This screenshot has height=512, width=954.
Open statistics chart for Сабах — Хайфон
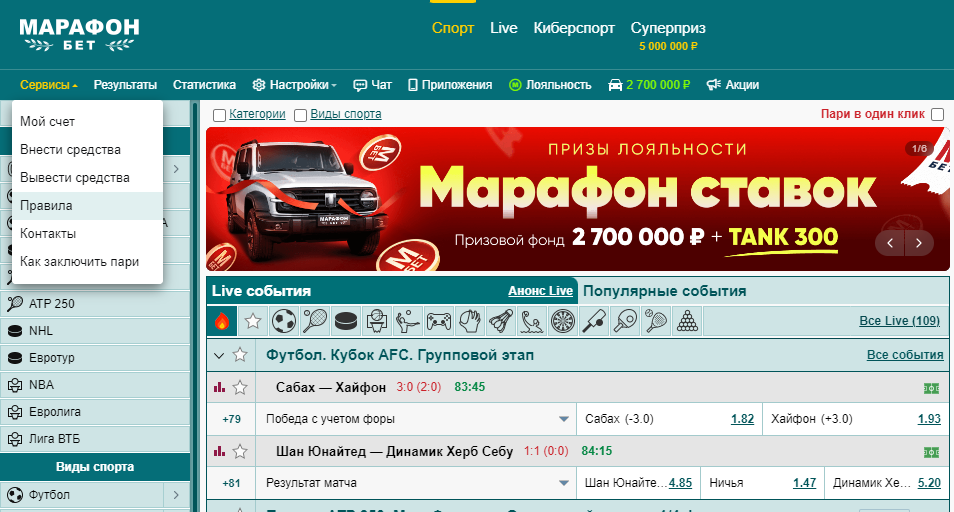[x=220, y=387]
